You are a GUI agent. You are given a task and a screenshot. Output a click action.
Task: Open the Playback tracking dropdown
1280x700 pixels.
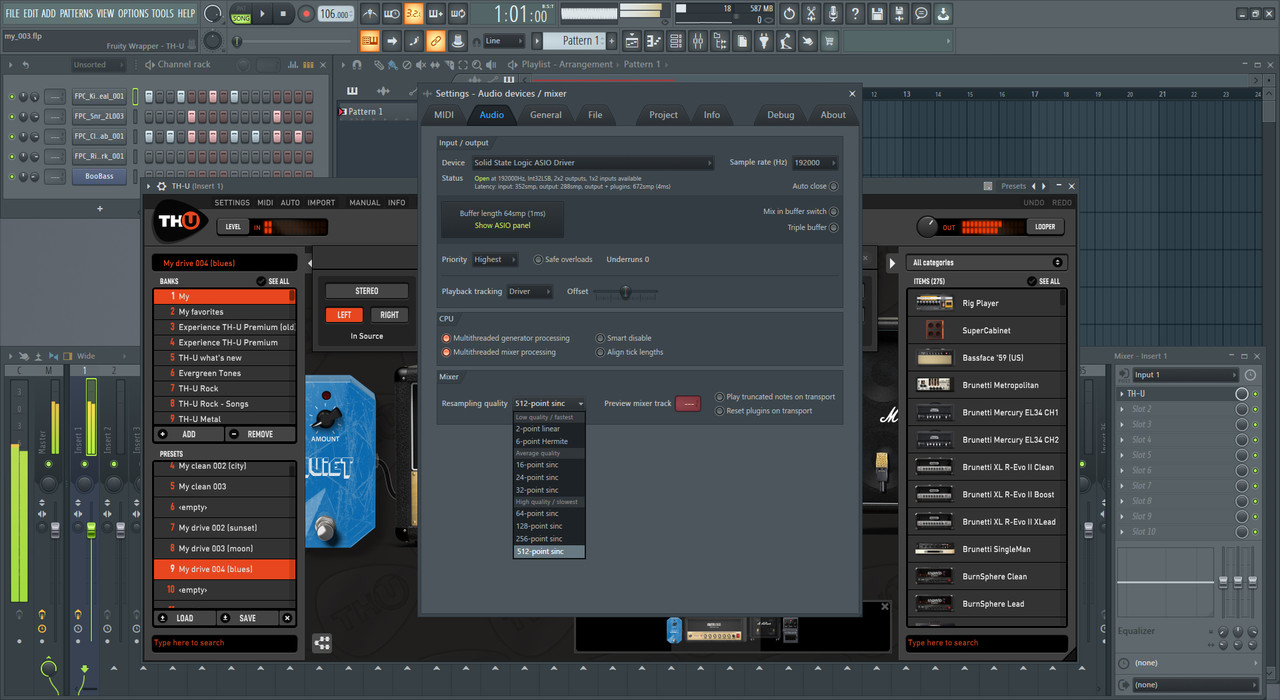(x=530, y=292)
